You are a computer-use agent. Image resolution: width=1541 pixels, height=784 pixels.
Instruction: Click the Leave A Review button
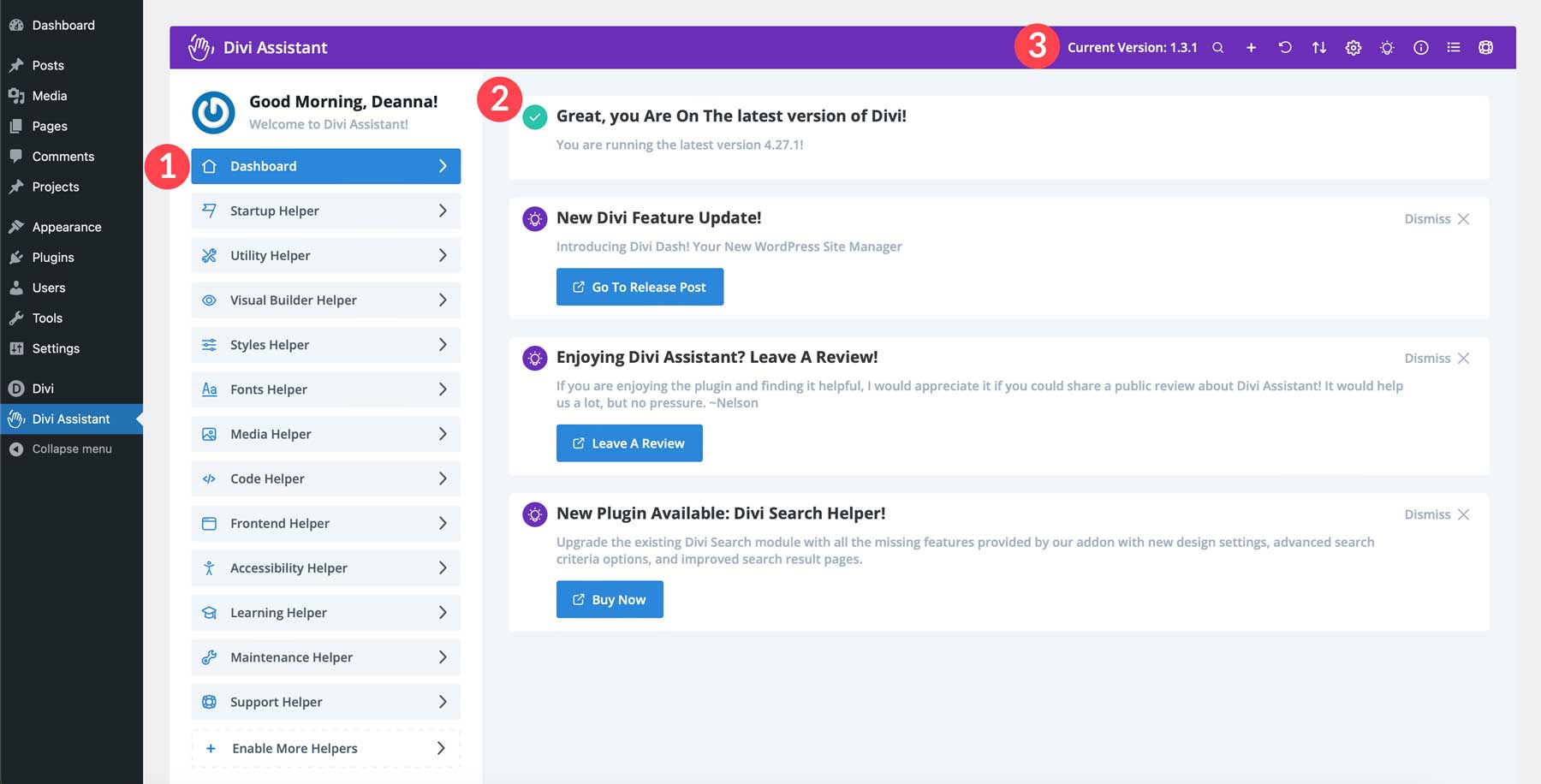tap(629, 442)
